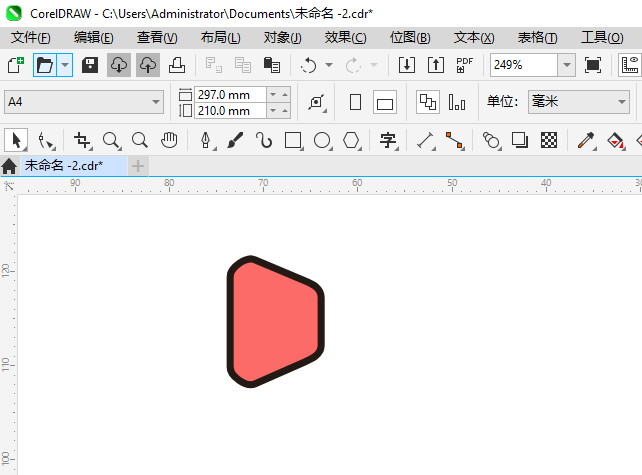Select the Zoom magnifier tool

pos(111,140)
